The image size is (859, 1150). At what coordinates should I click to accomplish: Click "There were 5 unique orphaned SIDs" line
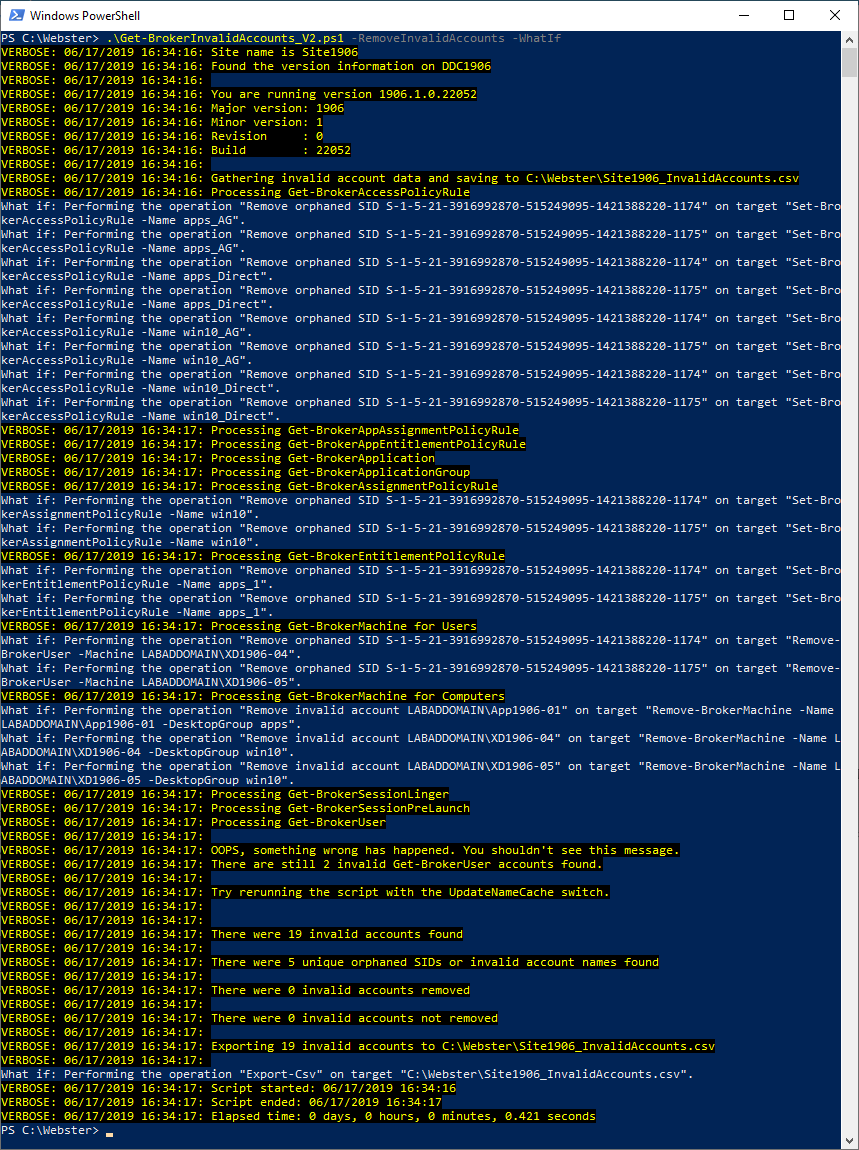(x=435, y=962)
